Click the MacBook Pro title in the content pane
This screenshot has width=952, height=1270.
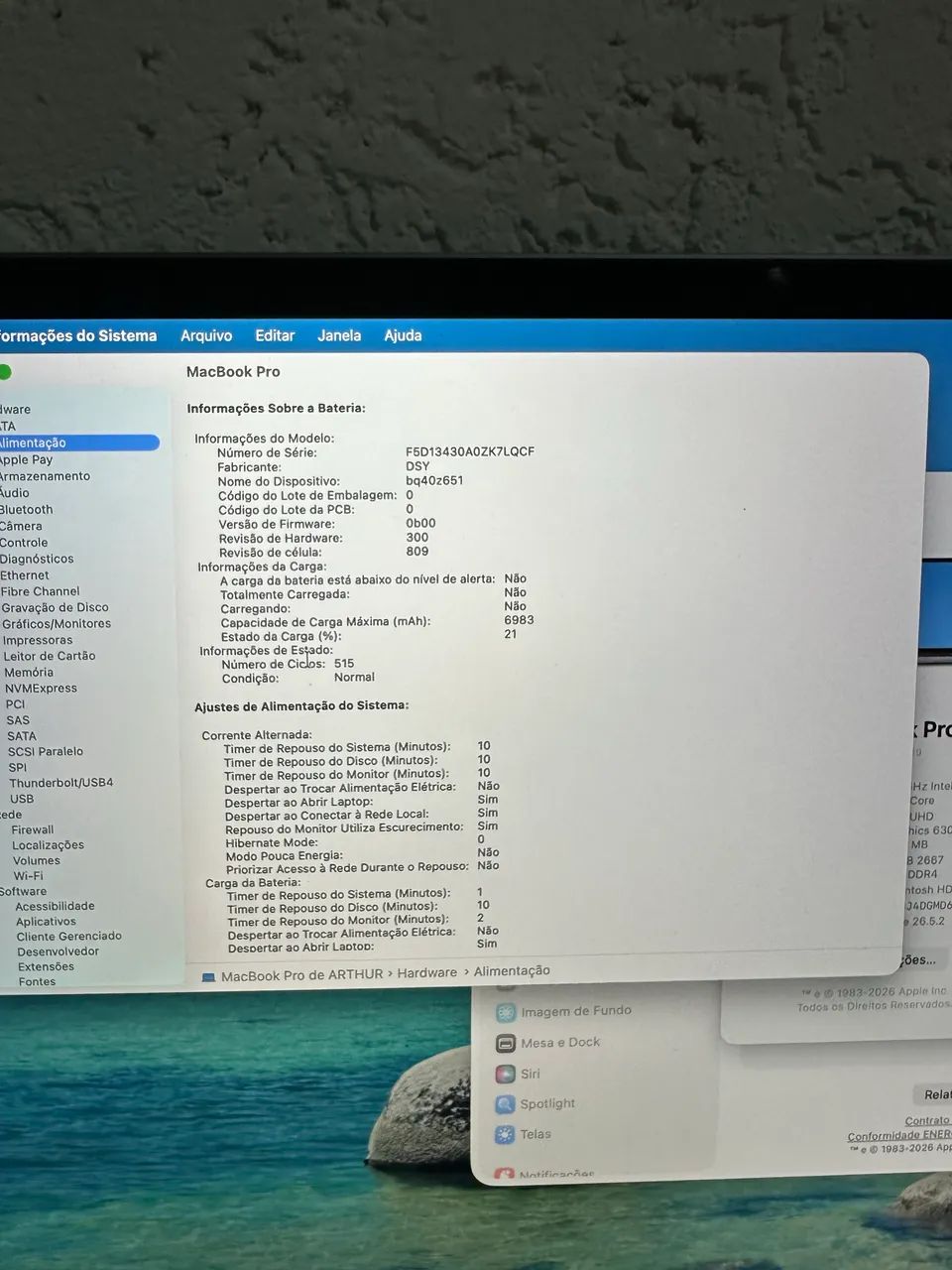pyautogui.click(x=233, y=372)
